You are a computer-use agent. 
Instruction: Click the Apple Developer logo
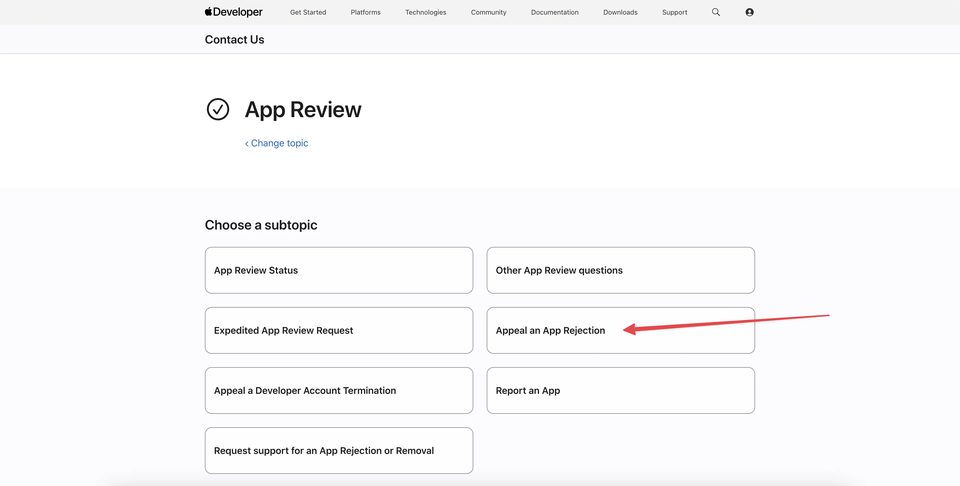point(234,12)
